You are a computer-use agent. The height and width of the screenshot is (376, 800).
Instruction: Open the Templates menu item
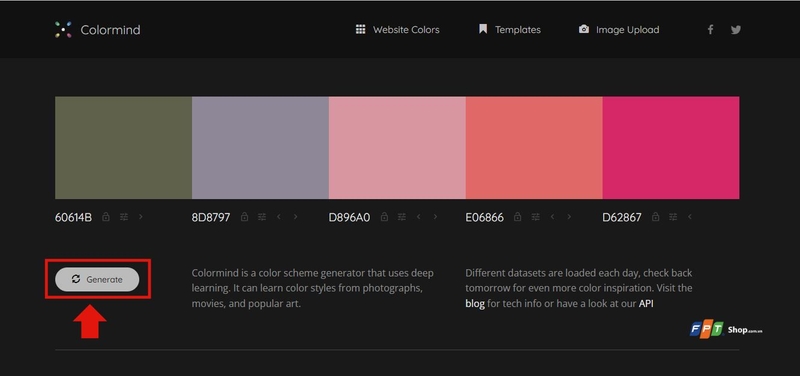[509, 30]
